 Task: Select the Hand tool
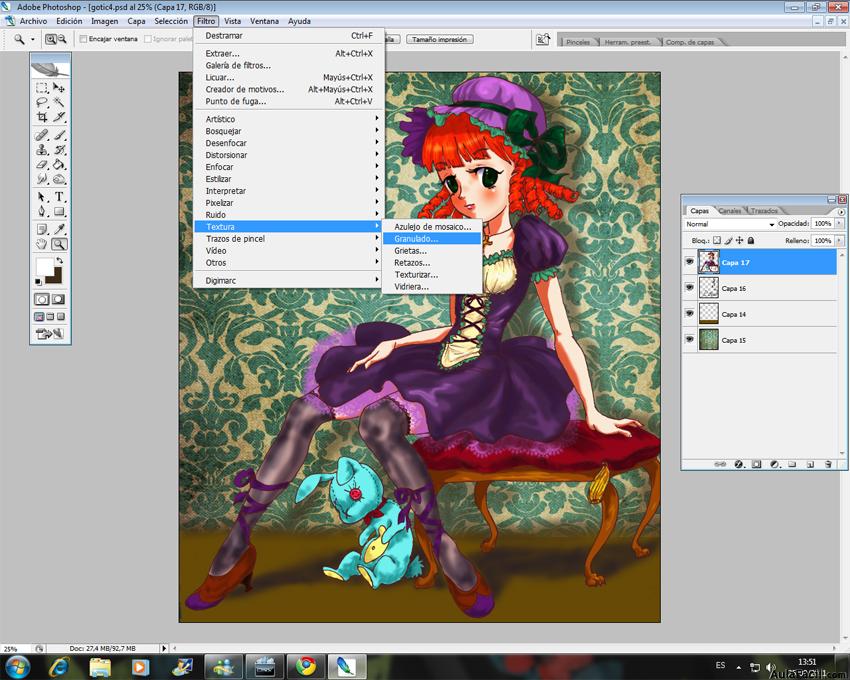coord(42,244)
